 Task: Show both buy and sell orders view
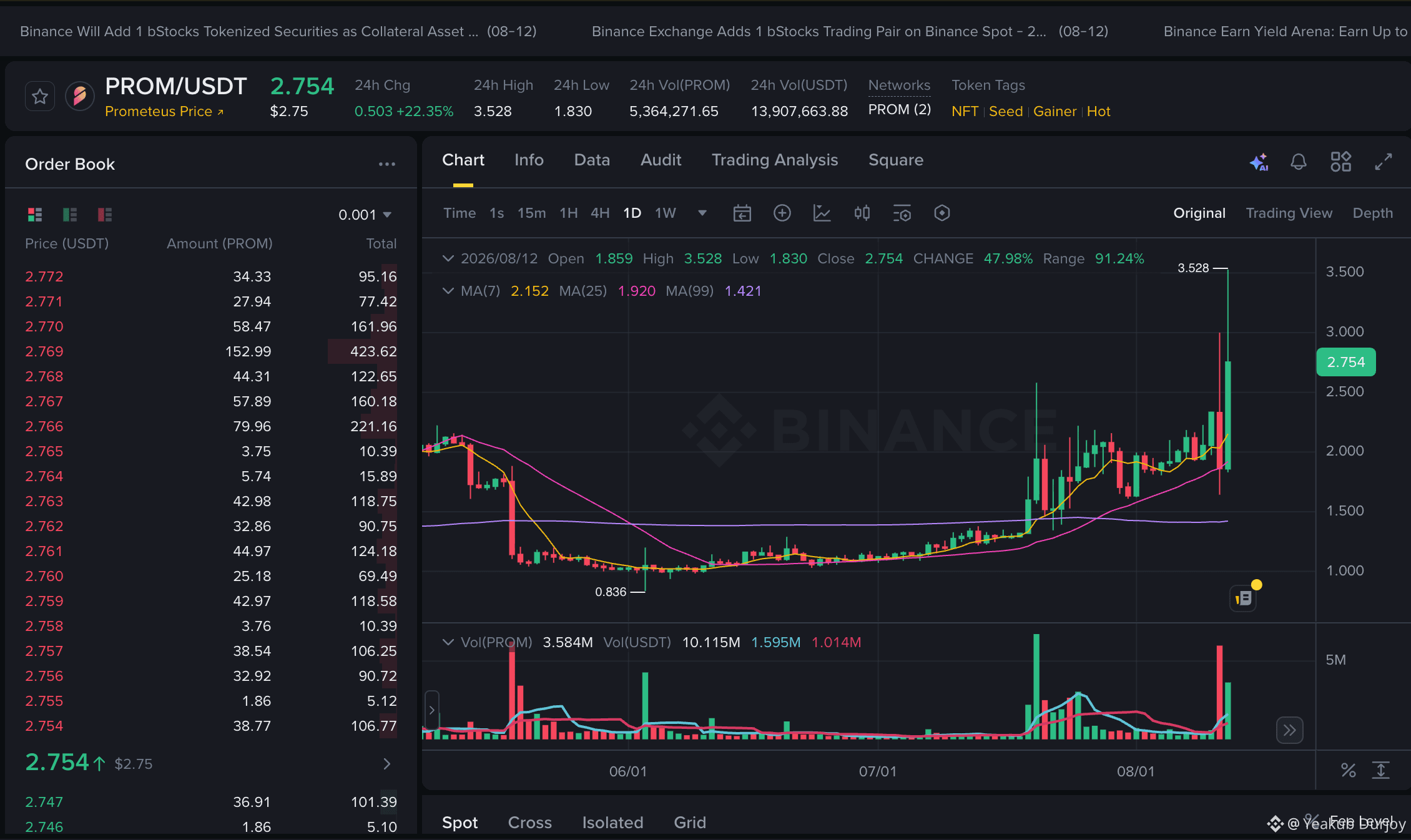pyautogui.click(x=35, y=215)
